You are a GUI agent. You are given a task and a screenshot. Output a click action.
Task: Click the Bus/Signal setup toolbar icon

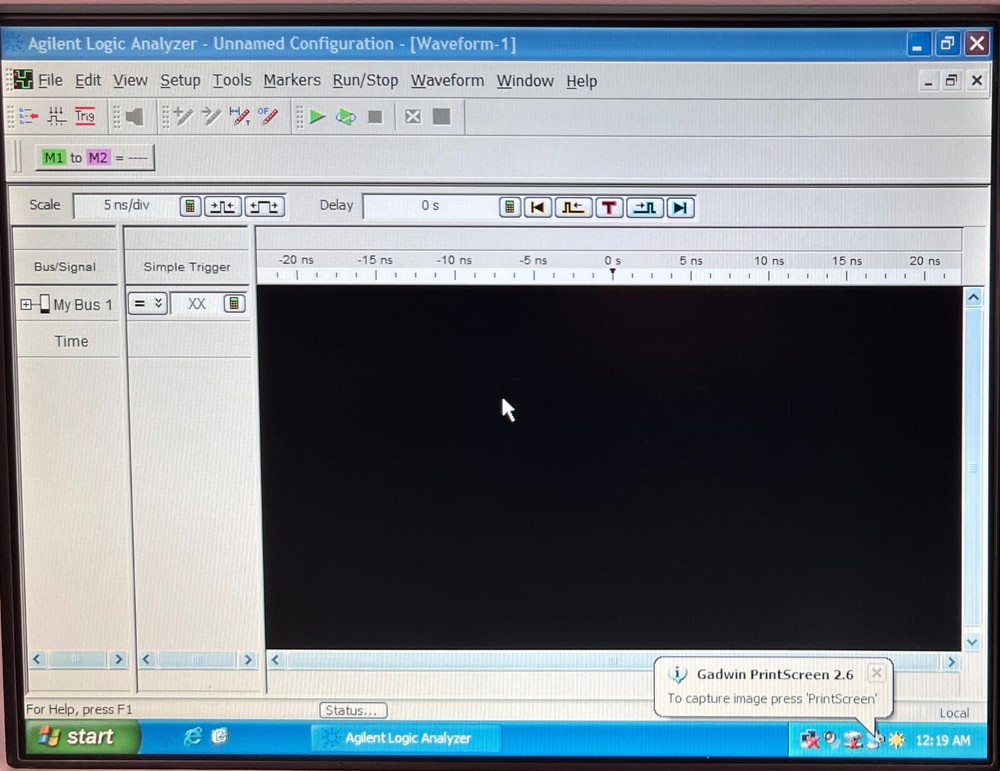29,117
